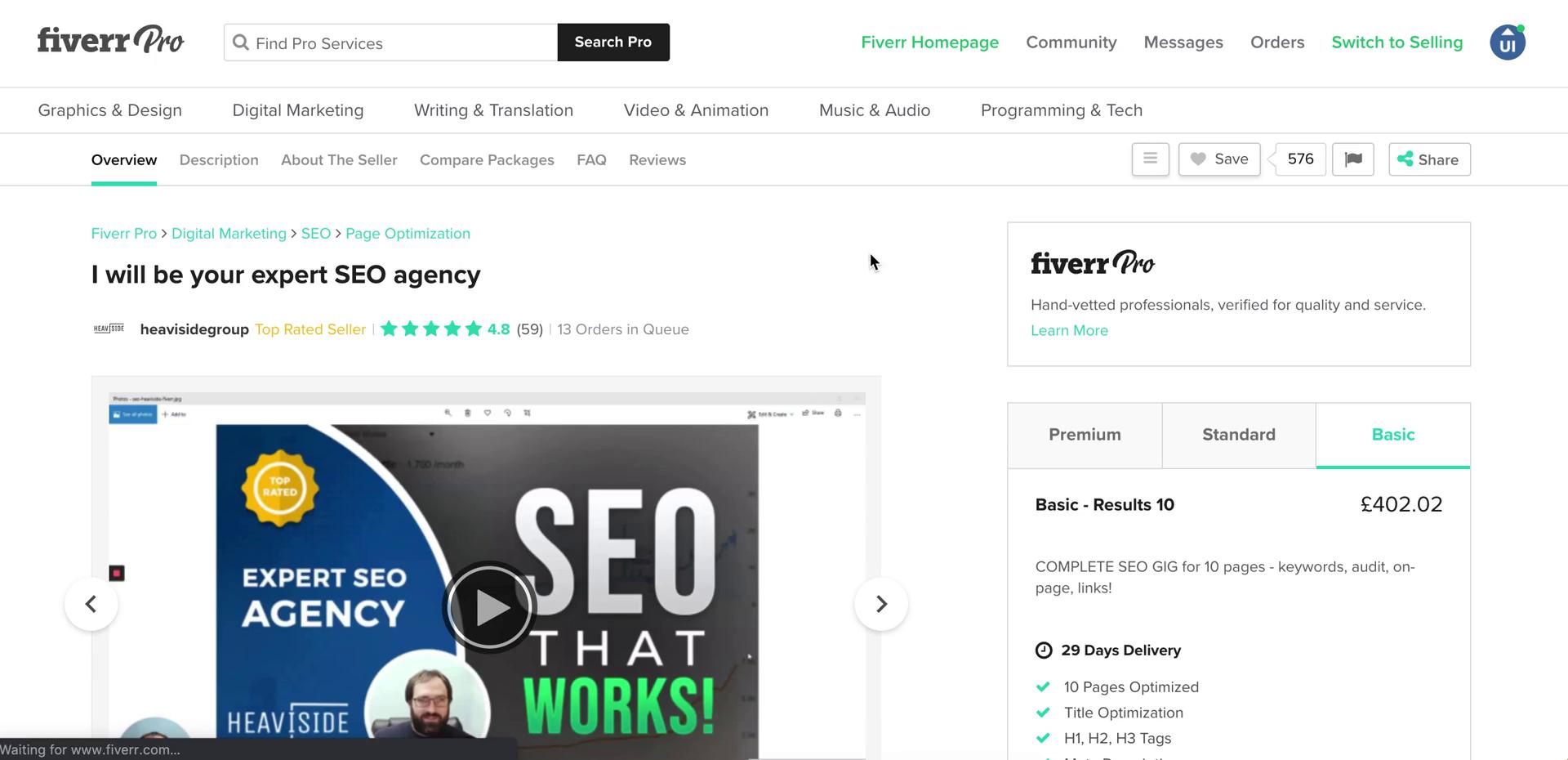The height and width of the screenshot is (760, 1568).
Task: Expand Compare Packages section
Action: click(x=487, y=159)
